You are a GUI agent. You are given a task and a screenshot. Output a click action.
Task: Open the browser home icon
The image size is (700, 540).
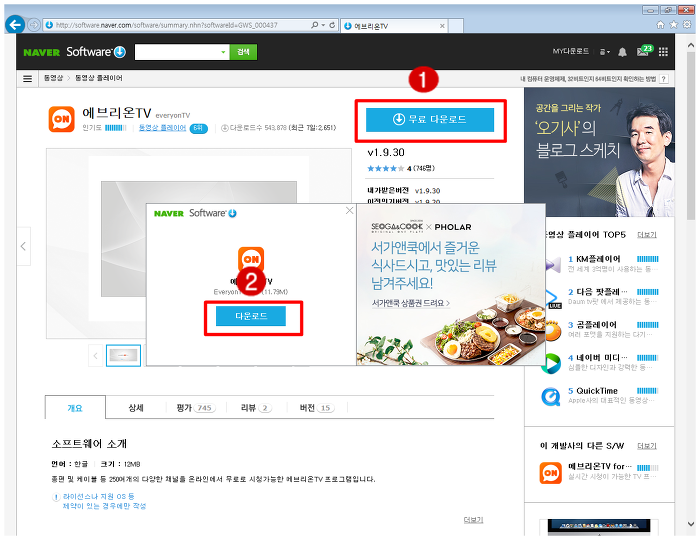pos(660,25)
